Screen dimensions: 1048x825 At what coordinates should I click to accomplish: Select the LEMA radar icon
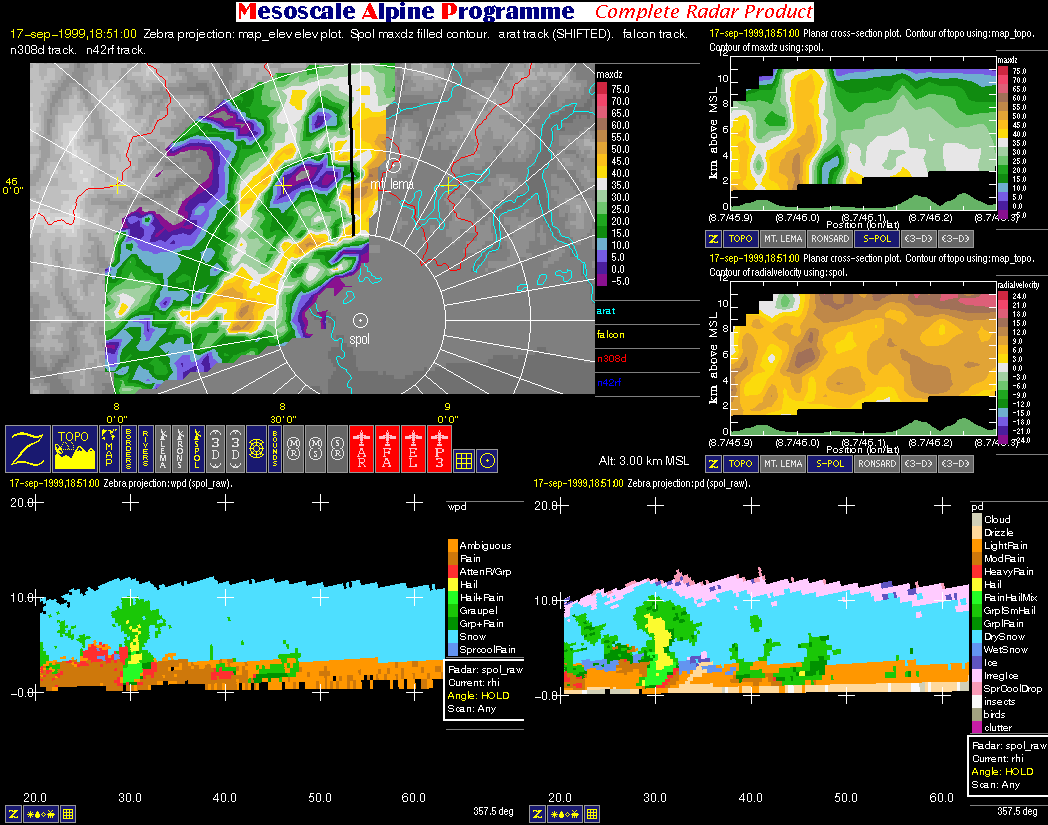pyautogui.click(x=164, y=449)
